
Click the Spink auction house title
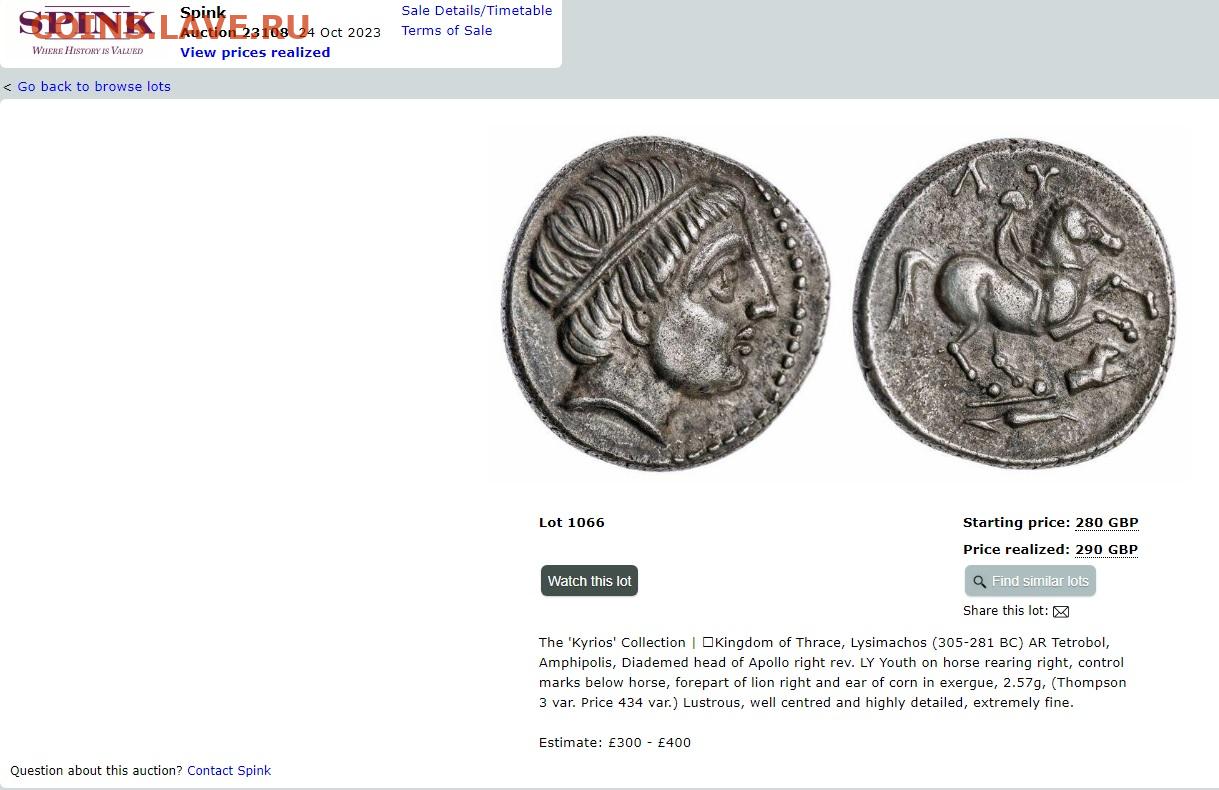203,12
